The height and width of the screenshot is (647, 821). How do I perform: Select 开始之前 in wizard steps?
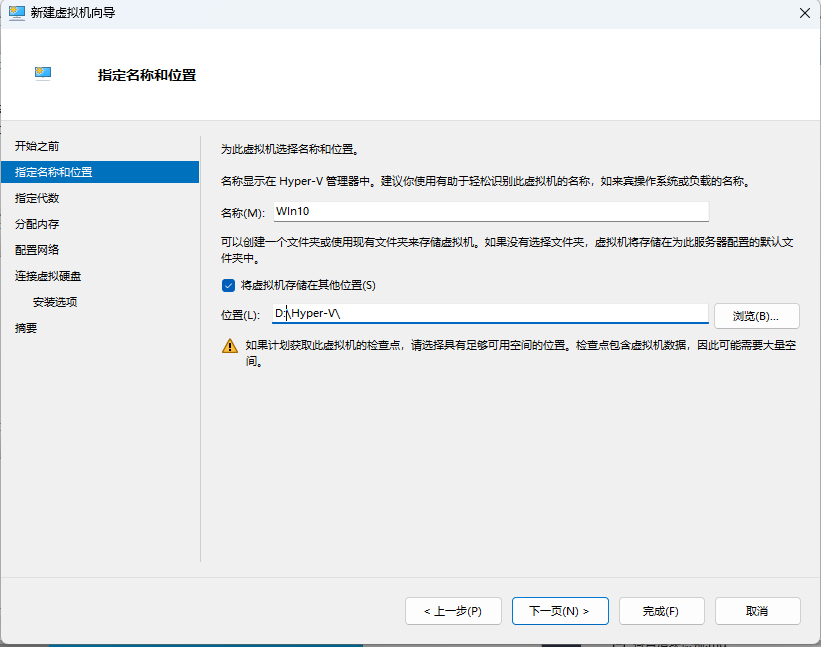(x=37, y=146)
